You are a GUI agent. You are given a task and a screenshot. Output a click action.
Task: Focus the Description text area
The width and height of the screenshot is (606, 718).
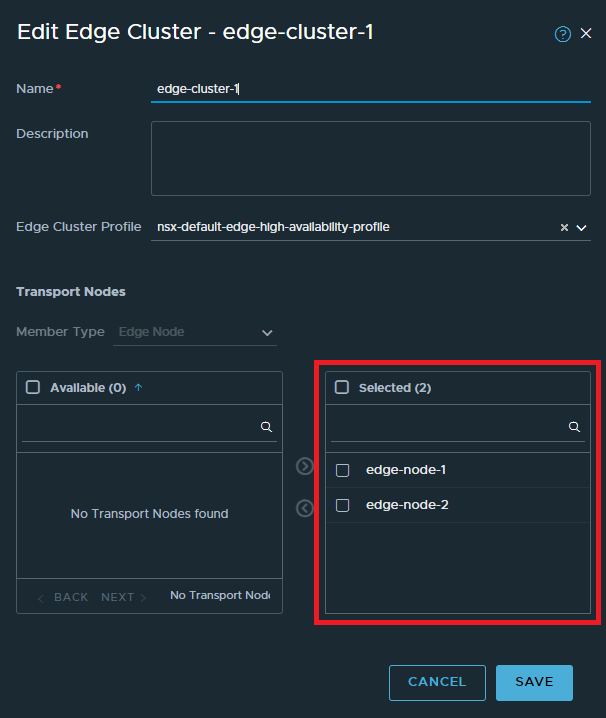[x=370, y=158]
